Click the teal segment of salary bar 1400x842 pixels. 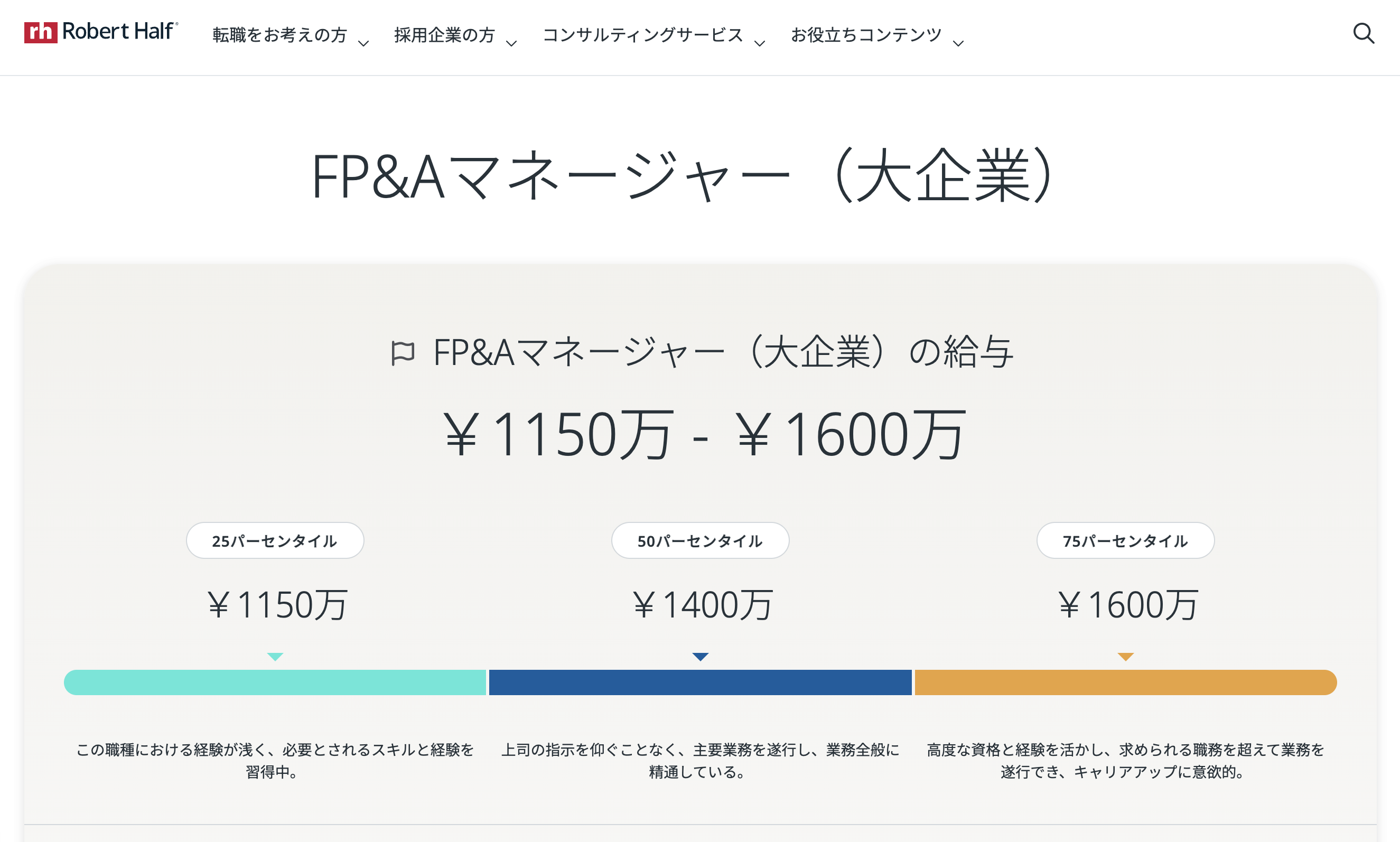(x=275, y=682)
